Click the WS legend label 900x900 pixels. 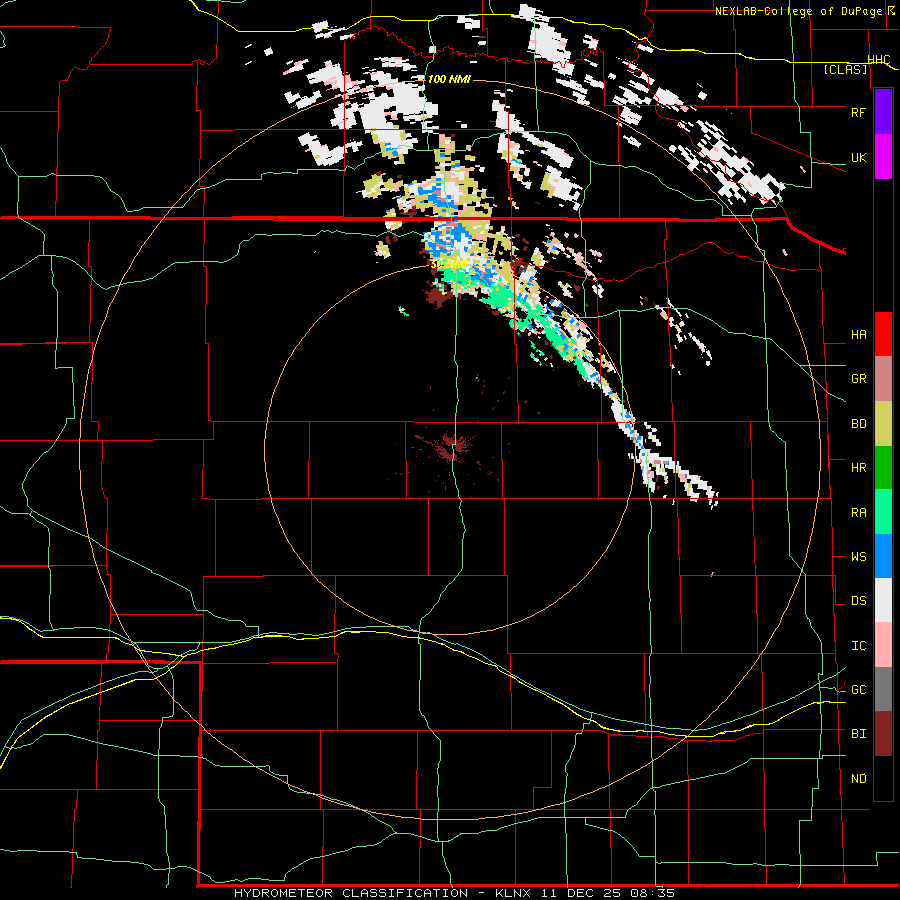[x=858, y=556]
